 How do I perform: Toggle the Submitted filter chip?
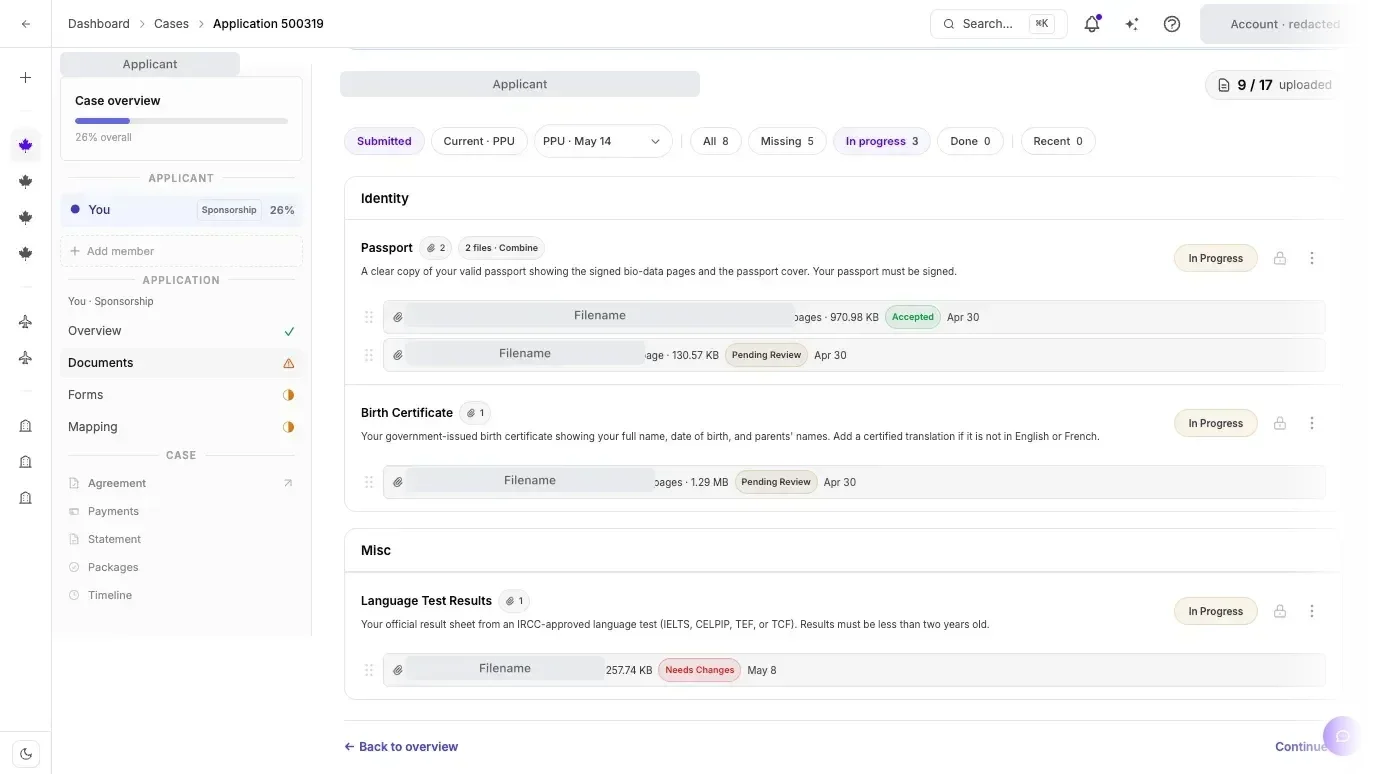pos(384,141)
